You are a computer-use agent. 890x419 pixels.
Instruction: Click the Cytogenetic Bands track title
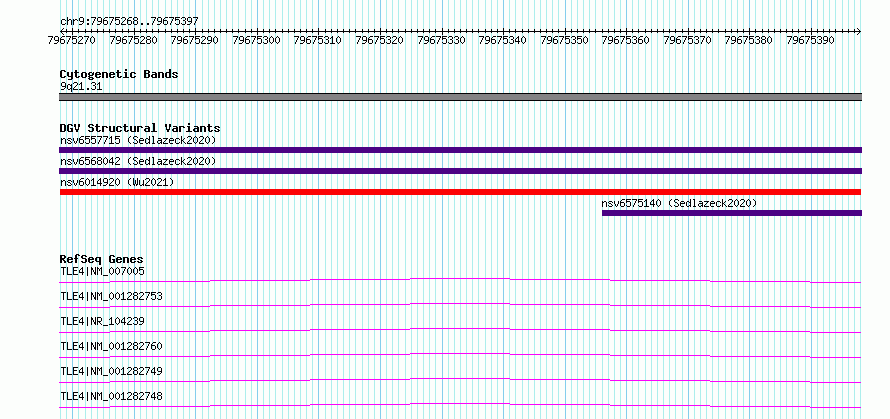119,74
